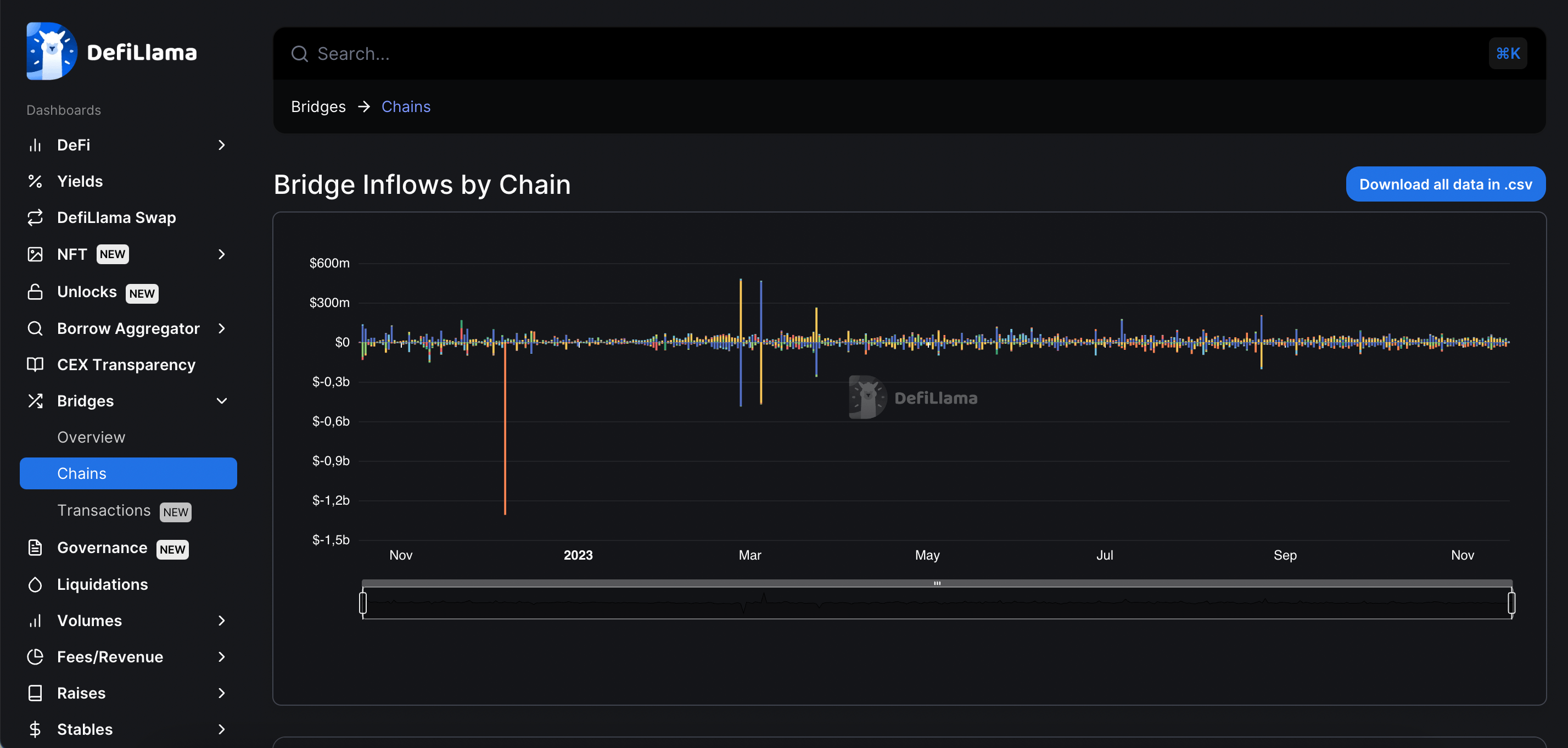
Task: Click the Governance document icon
Action: pyautogui.click(x=35, y=548)
